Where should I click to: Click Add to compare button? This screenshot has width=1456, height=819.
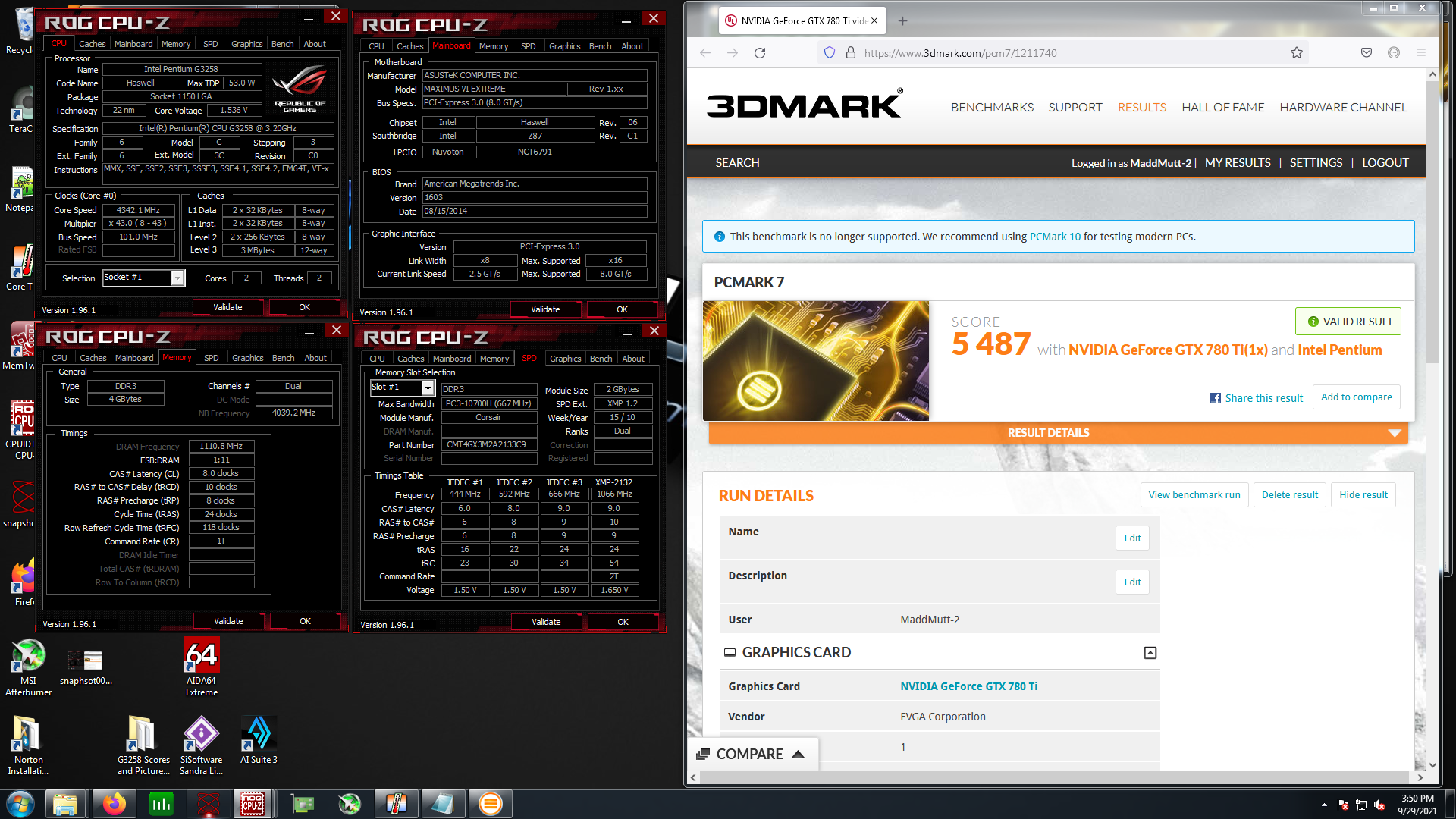(1357, 397)
